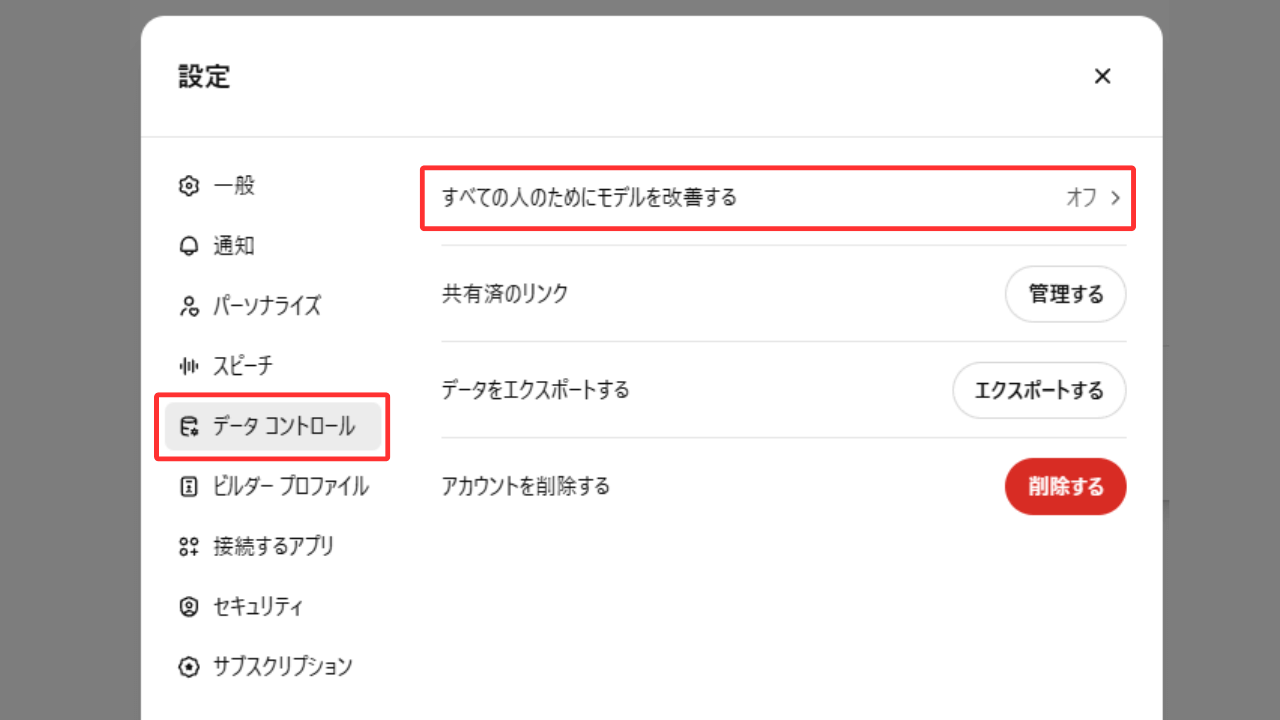Click the red 削除する button
The image size is (1280, 720).
point(1066,487)
